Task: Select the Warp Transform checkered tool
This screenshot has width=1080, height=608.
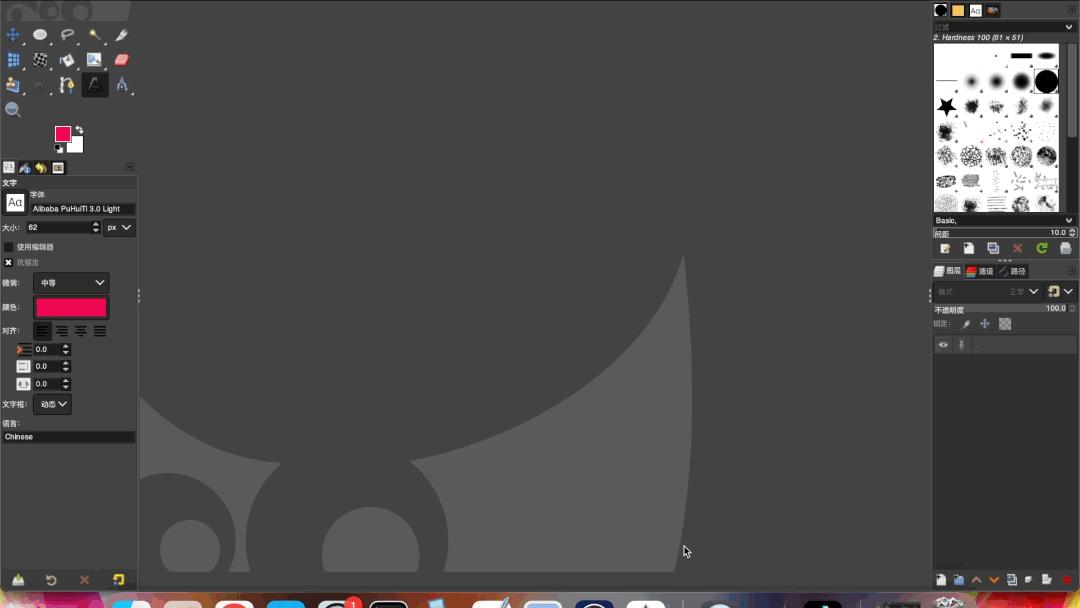Action: pyautogui.click(x=40, y=60)
